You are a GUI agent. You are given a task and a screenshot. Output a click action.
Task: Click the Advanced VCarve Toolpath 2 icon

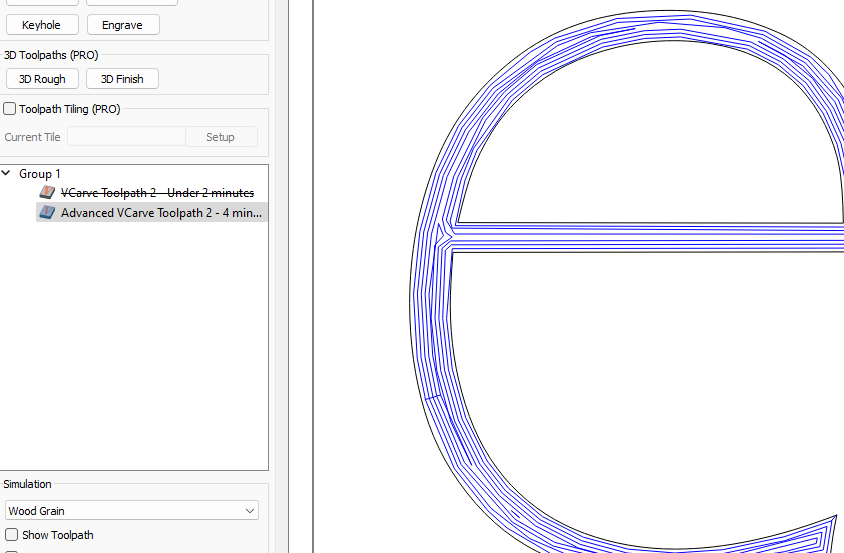pyautogui.click(x=47, y=212)
